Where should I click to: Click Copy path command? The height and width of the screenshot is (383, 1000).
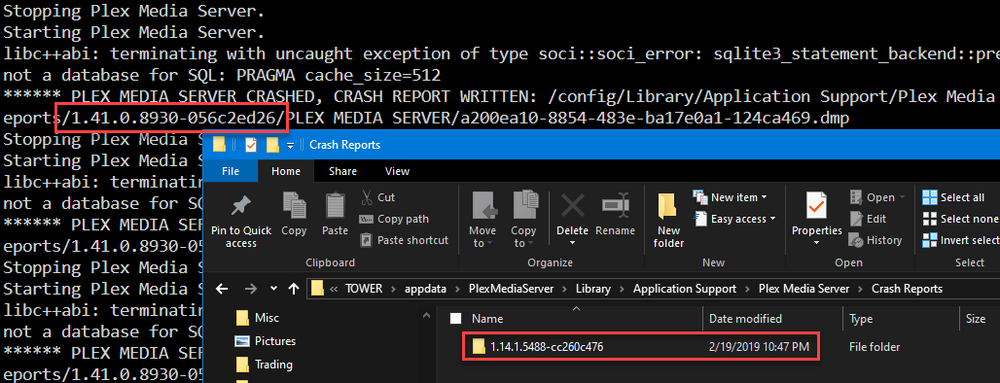pos(393,219)
